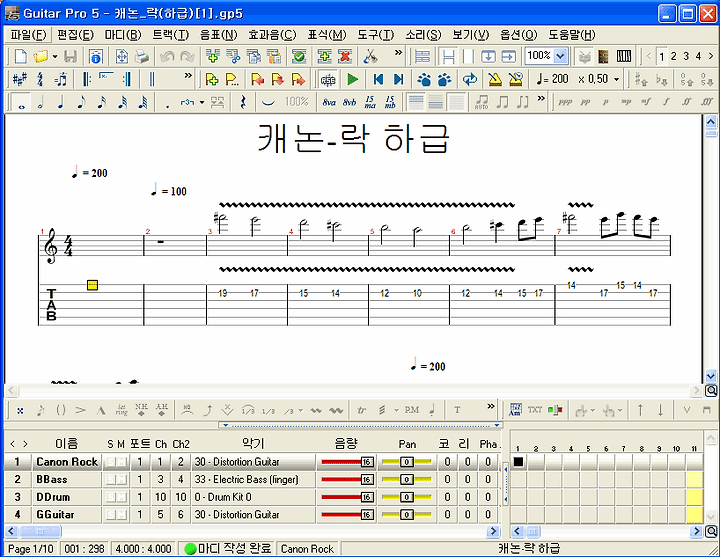The width and height of the screenshot is (720, 557).
Task: Set dynamic to mf
Action: (646, 102)
